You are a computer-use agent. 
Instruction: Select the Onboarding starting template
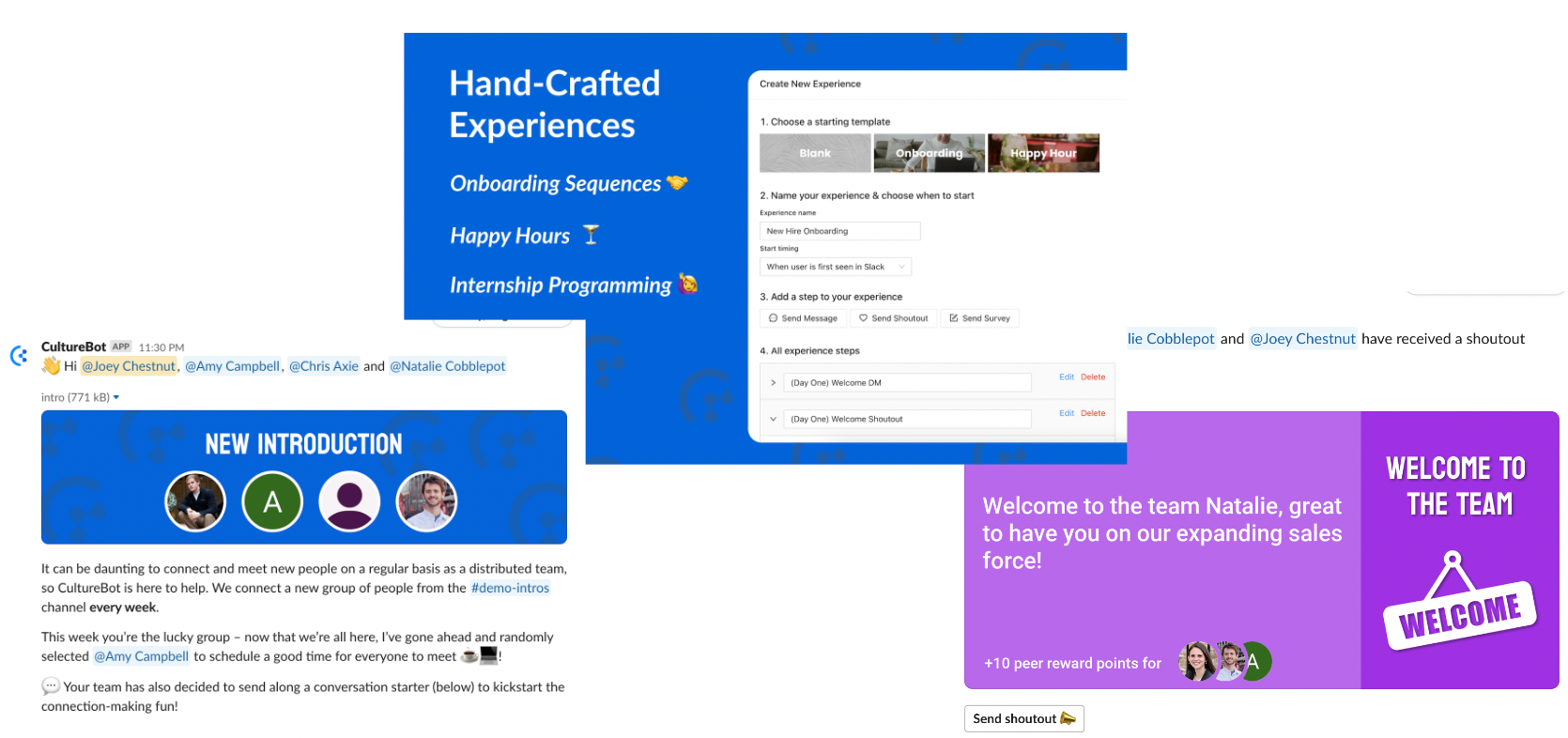pos(930,153)
